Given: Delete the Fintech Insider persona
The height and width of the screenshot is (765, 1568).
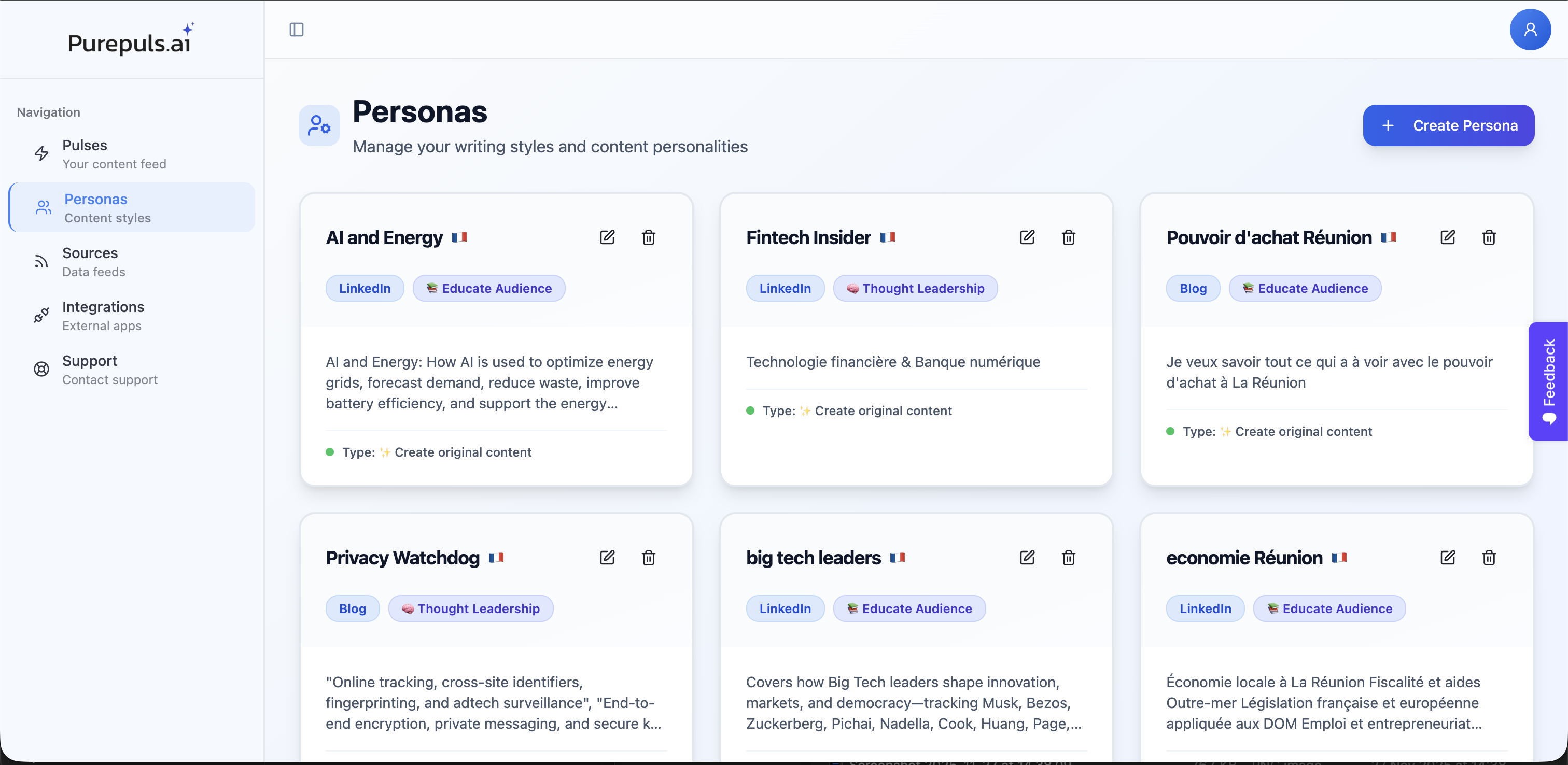Looking at the screenshot, I should tap(1068, 237).
